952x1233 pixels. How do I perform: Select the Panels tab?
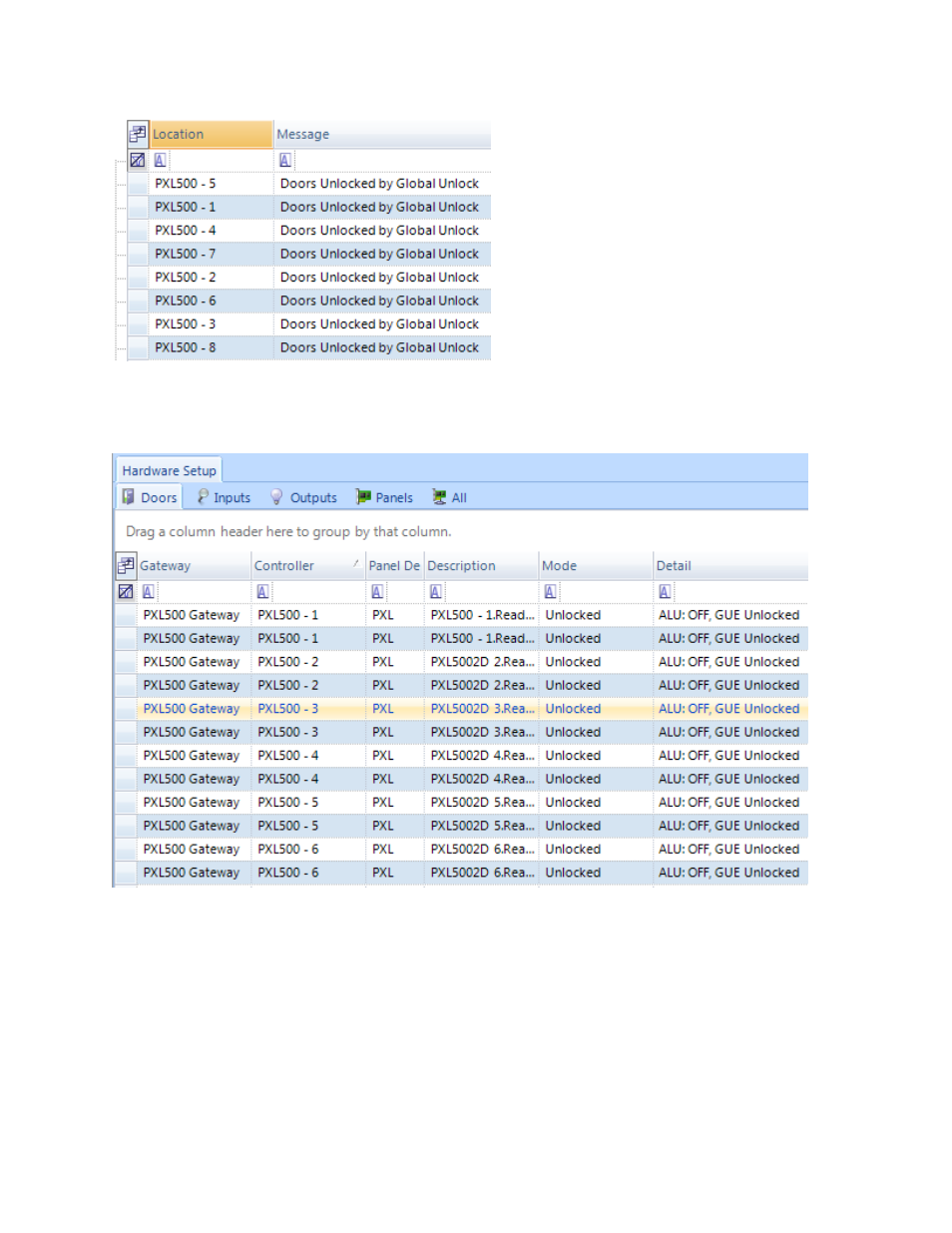(x=384, y=497)
